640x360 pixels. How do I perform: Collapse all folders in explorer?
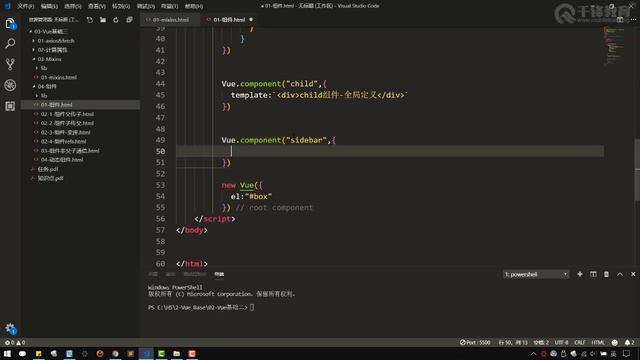pyautogui.click(x=129, y=20)
